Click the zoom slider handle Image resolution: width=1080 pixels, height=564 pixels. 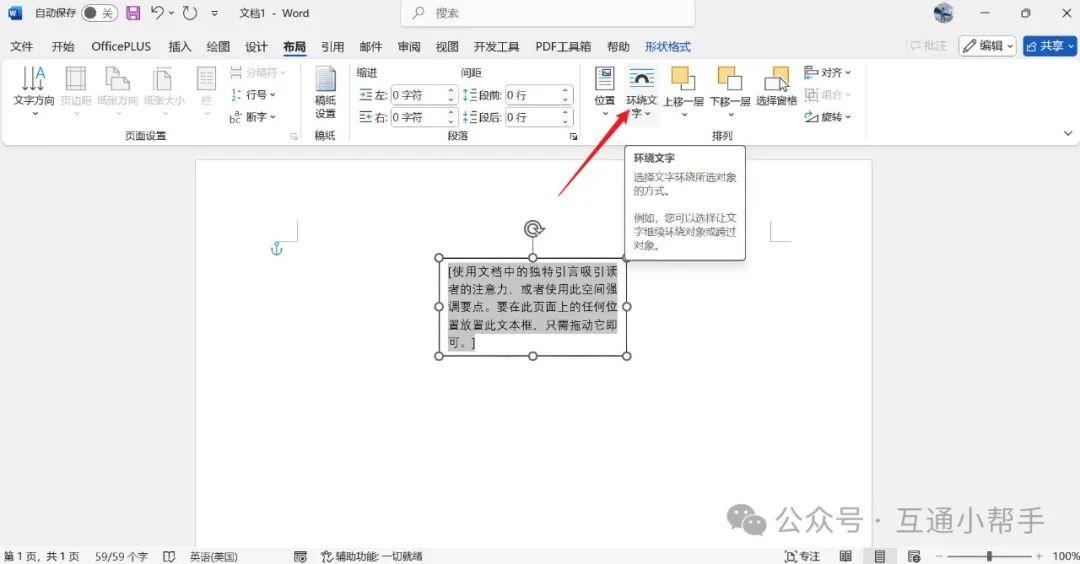click(989, 556)
